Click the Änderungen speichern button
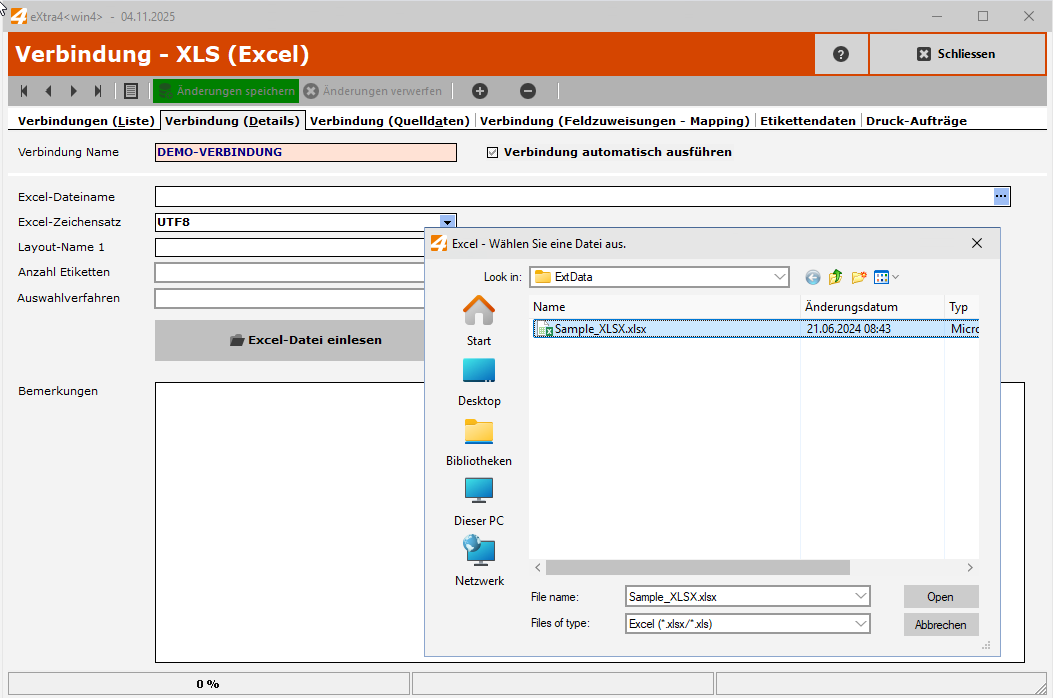This screenshot has width=1053, height=698. coord(225,90)
